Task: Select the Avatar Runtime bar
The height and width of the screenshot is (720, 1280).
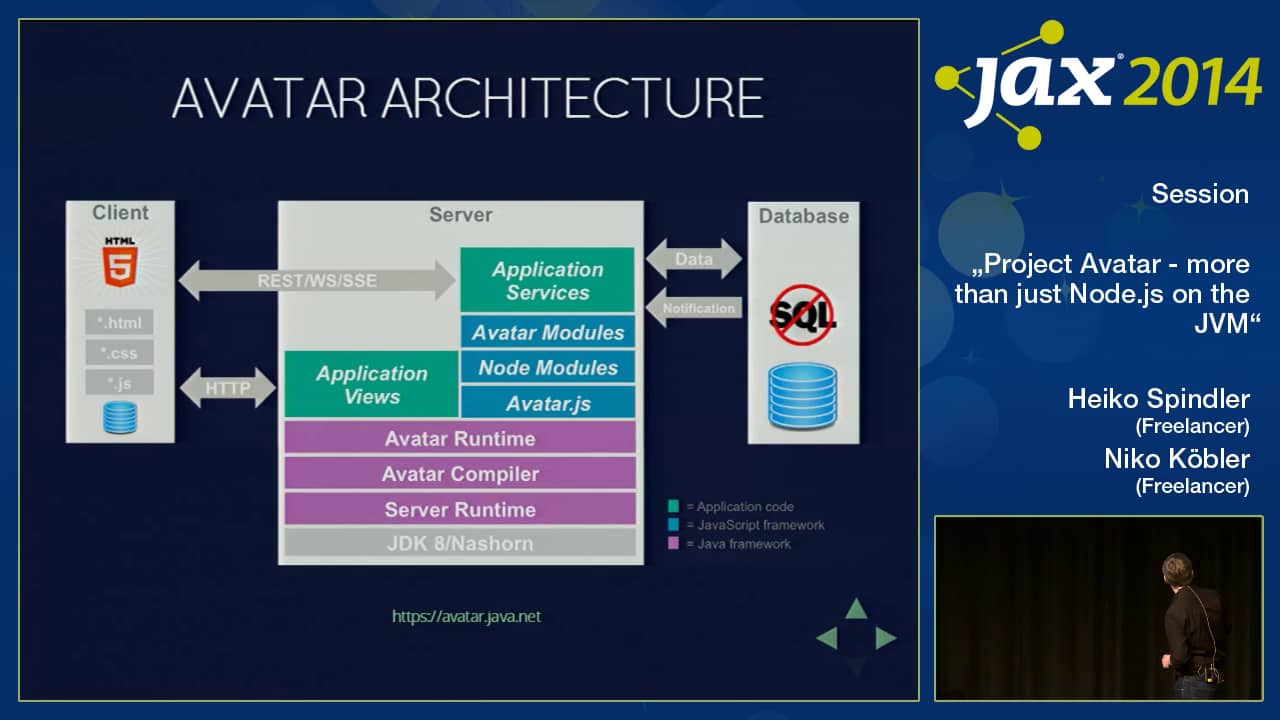Action: tap(460, 438)
